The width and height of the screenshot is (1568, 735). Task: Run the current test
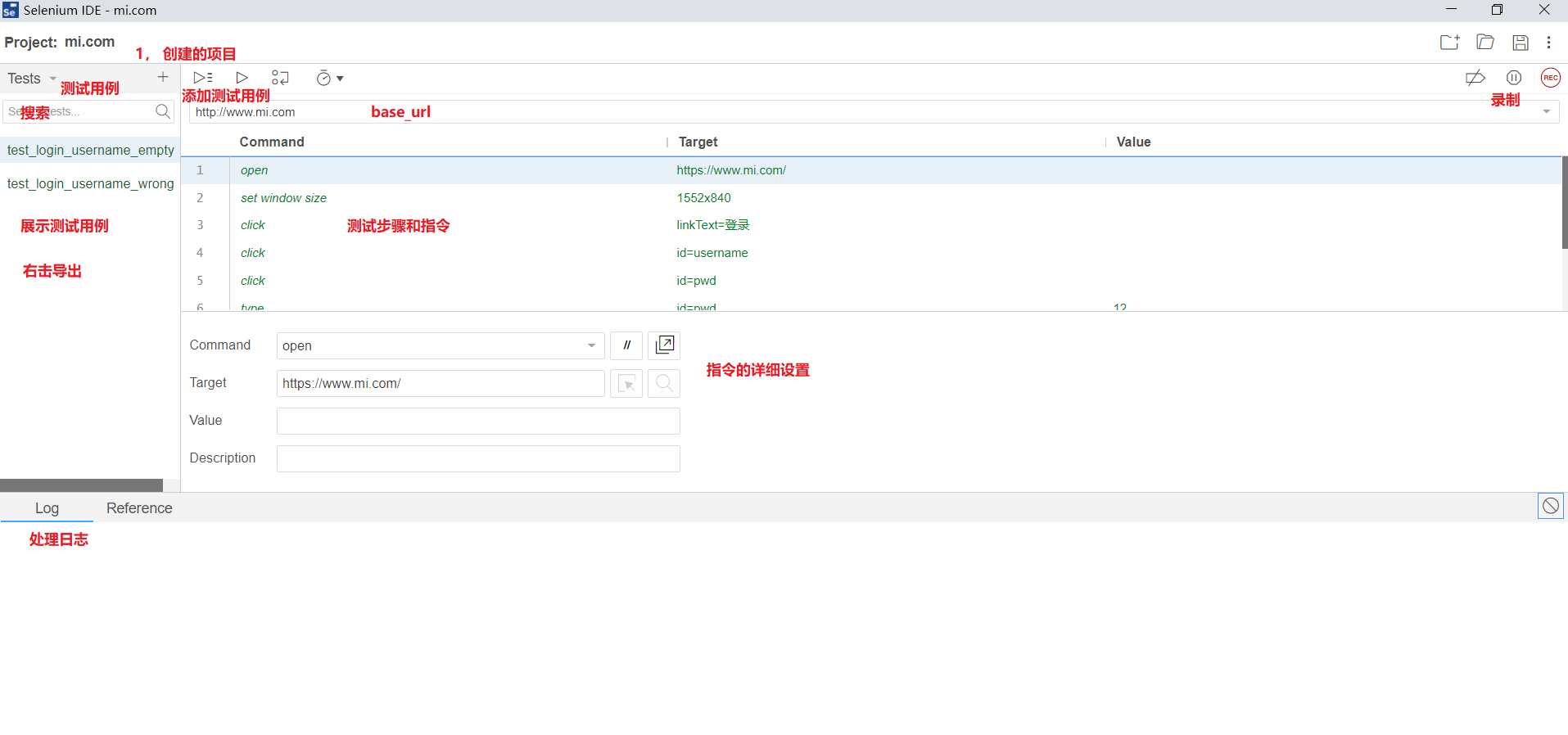(x=242, y=78)
